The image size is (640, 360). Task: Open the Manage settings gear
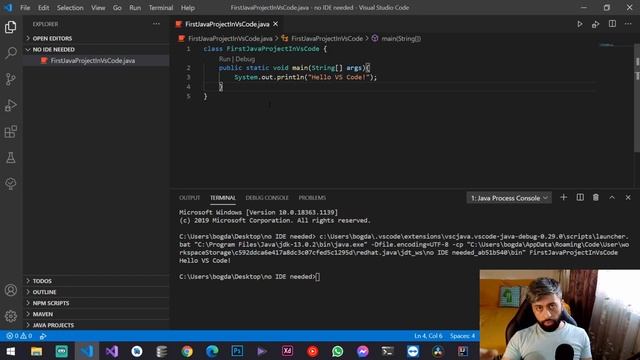(x=11, y=316)
